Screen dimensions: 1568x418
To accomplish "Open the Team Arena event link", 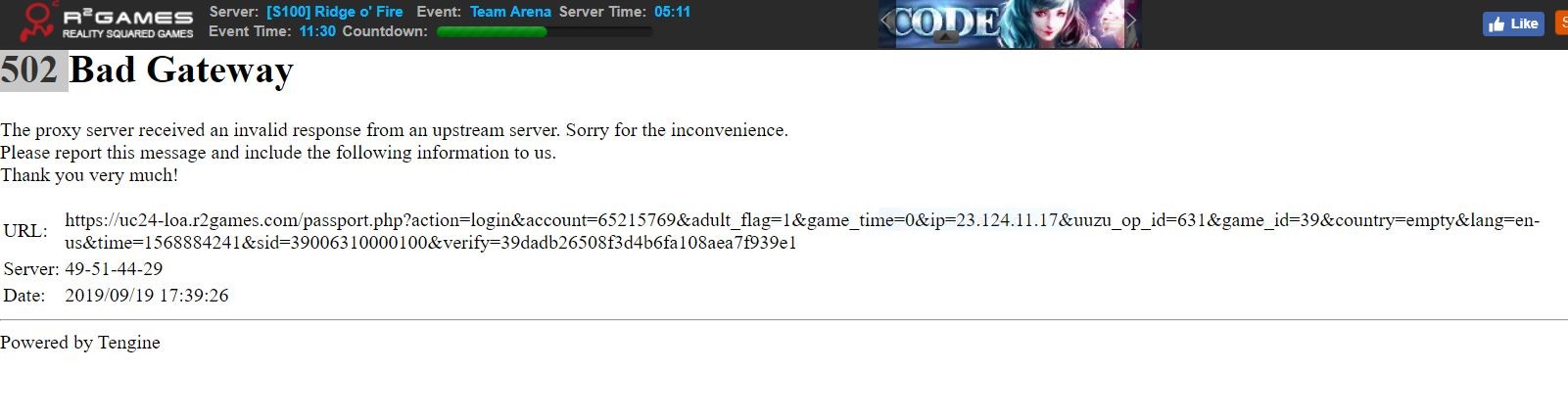I will coord(510,12).
